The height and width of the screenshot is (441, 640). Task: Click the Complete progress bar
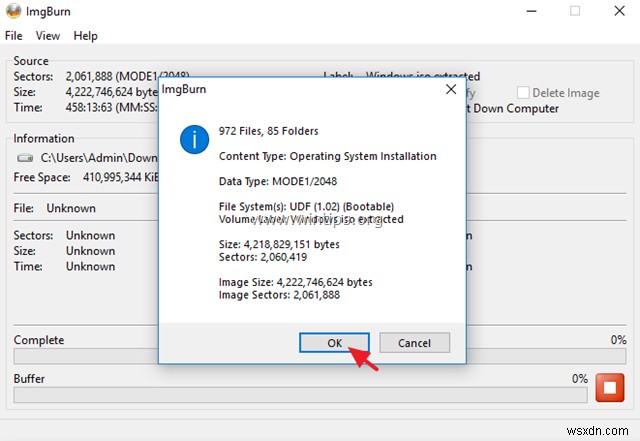[x=320, y=356]
